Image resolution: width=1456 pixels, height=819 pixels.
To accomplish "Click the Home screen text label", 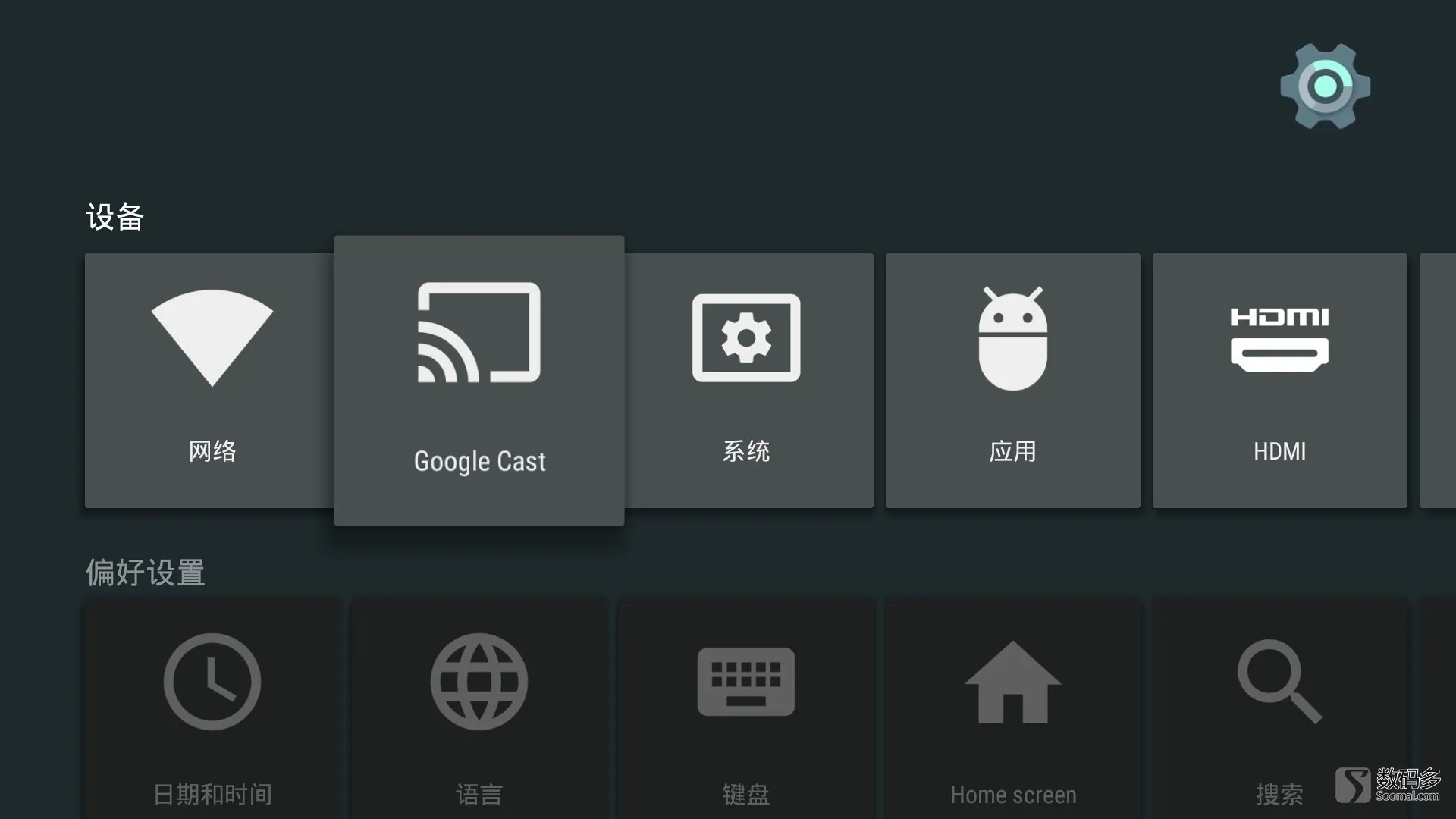I will click(1013, 795).
